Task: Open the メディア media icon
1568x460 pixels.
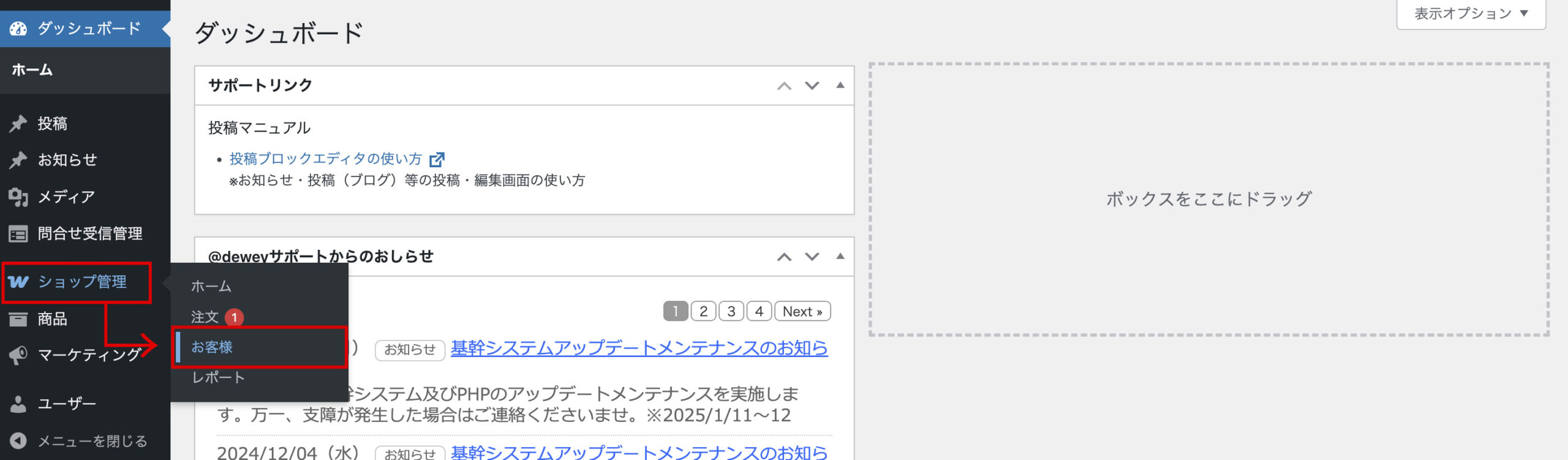Action: coord(18,197)
